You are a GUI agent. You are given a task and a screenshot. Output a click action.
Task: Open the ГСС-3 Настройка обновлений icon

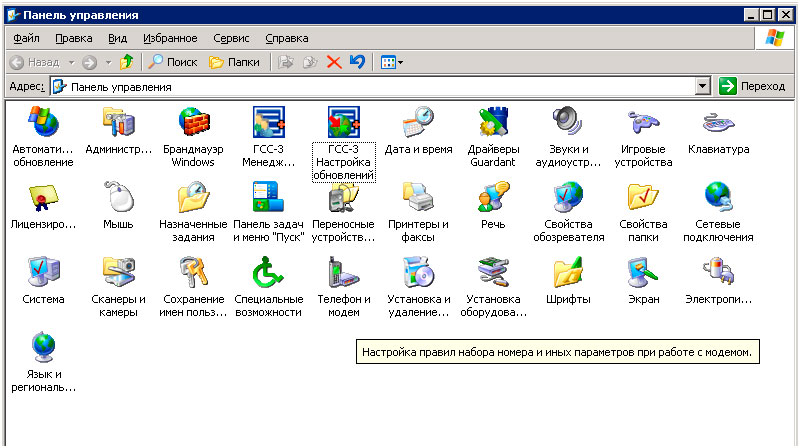pyautogui.click(x=343, y=122)
